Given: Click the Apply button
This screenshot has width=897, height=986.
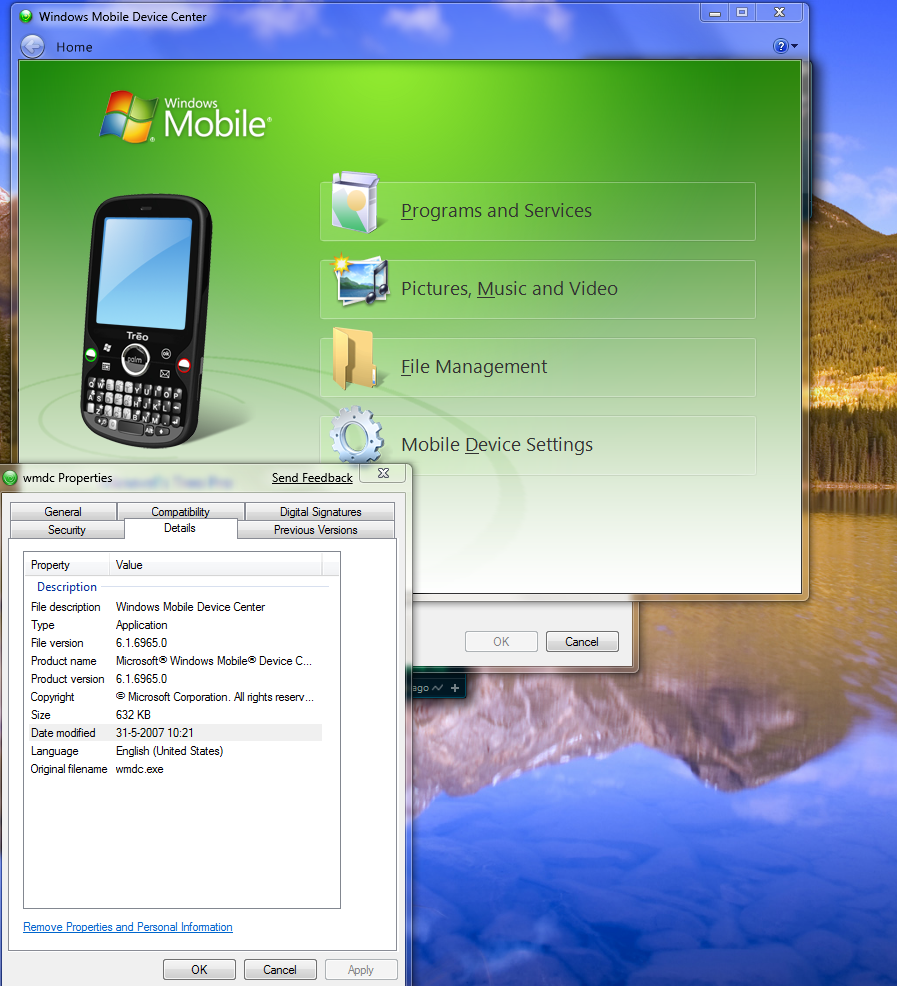Looking at the screenshot, I should 361,970.
